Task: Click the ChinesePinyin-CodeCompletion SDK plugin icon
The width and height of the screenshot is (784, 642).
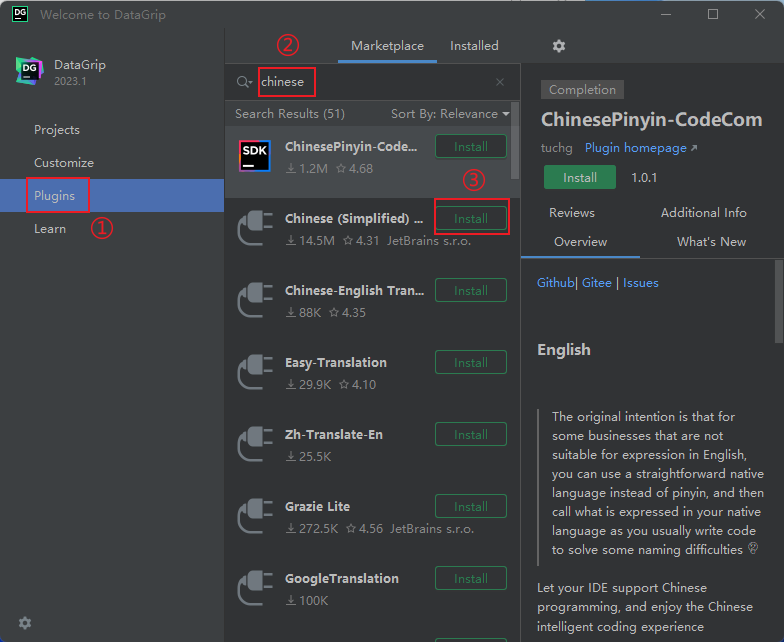Action: click(255, 156)
